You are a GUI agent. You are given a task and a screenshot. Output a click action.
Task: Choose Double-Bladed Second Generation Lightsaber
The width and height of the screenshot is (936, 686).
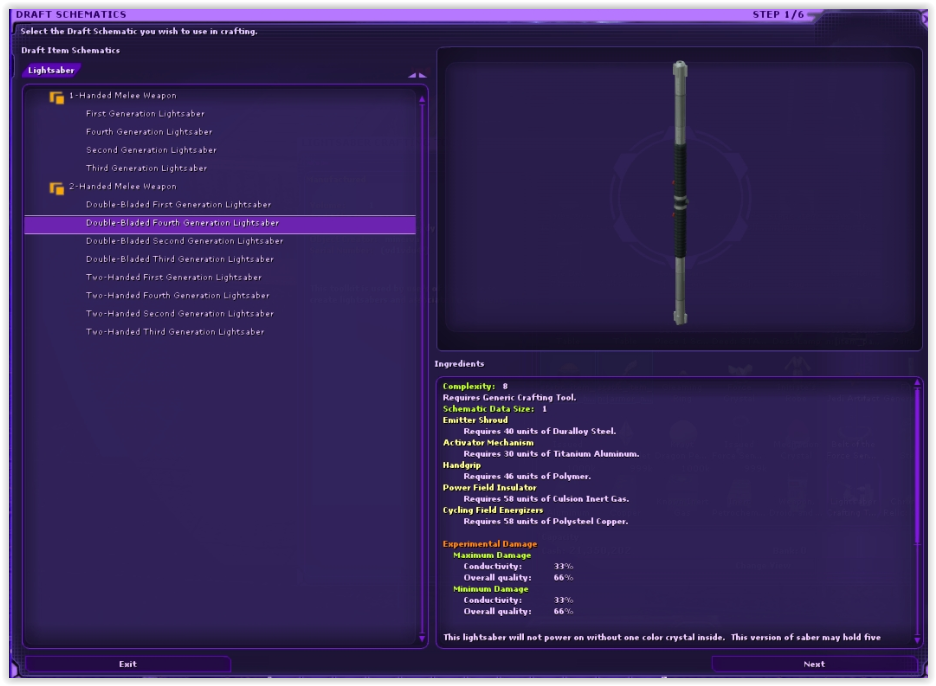pos(184,241)
